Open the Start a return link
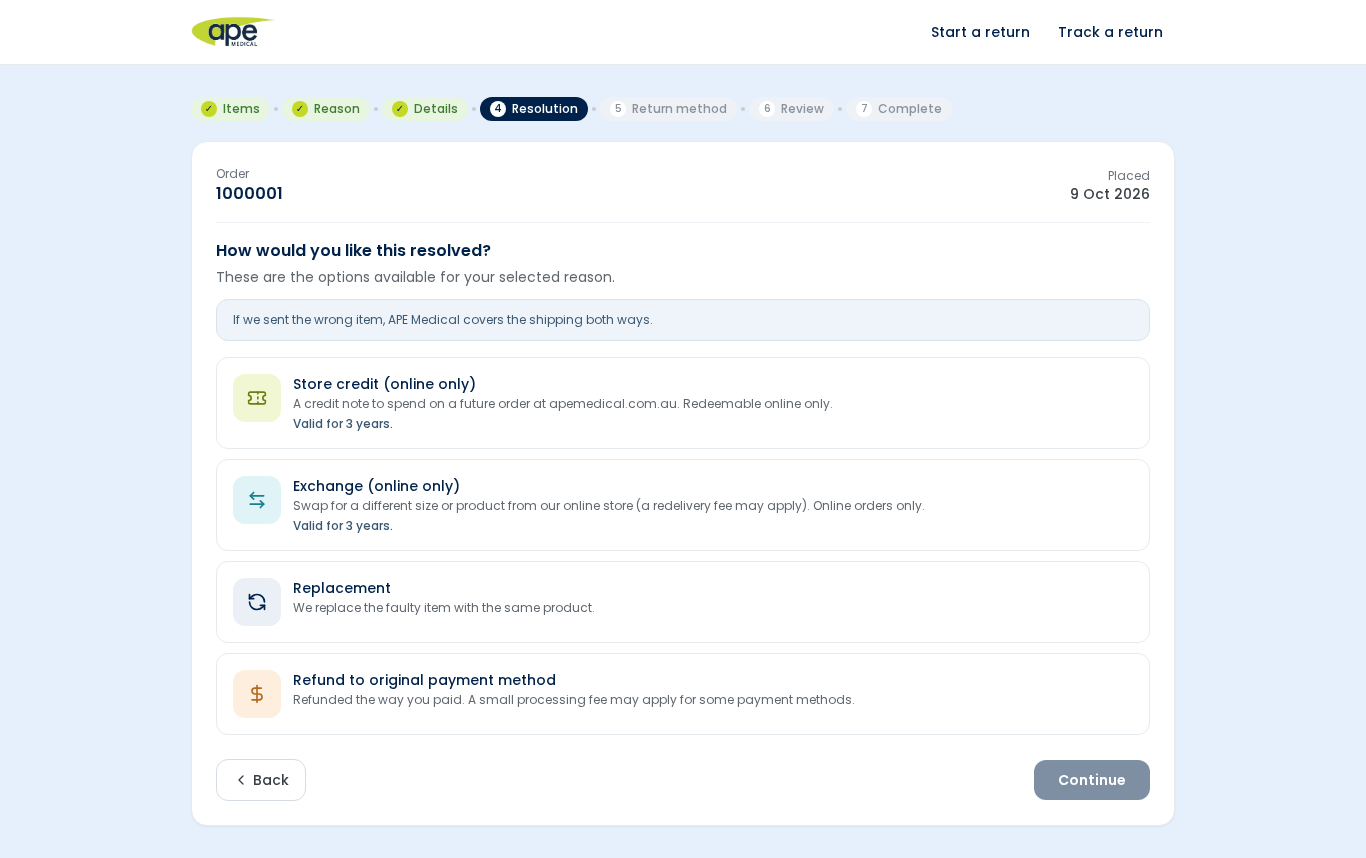 (980, 32)
